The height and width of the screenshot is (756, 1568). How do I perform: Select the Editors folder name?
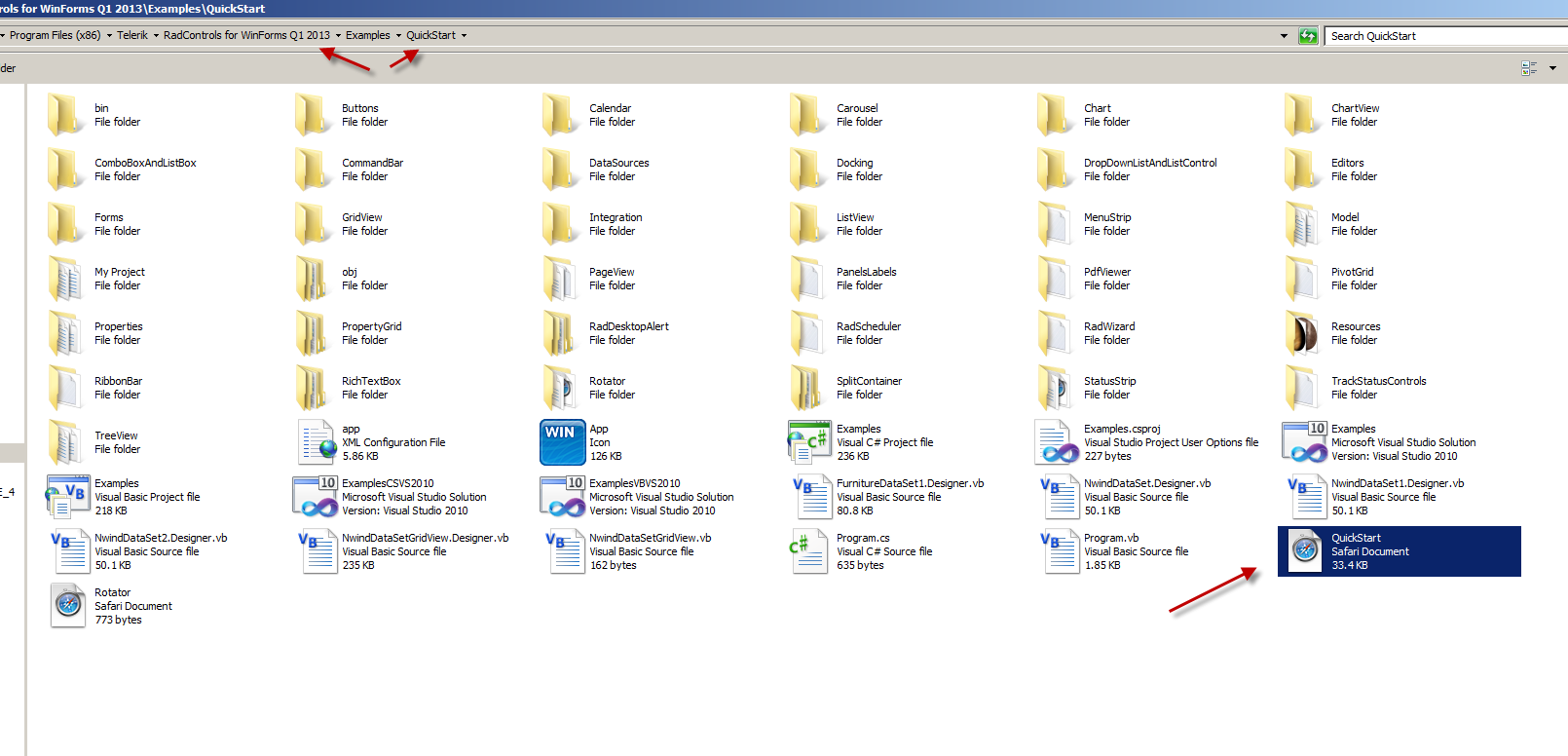point(1348,163)
